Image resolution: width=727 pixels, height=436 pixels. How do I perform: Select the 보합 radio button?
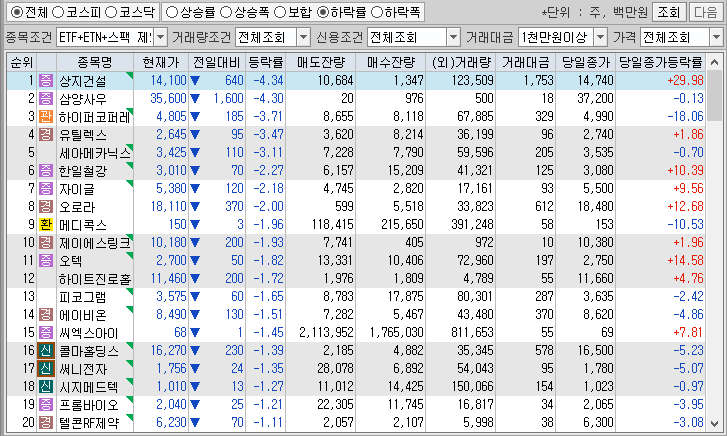pyautogui.click(x=280, y=13)
